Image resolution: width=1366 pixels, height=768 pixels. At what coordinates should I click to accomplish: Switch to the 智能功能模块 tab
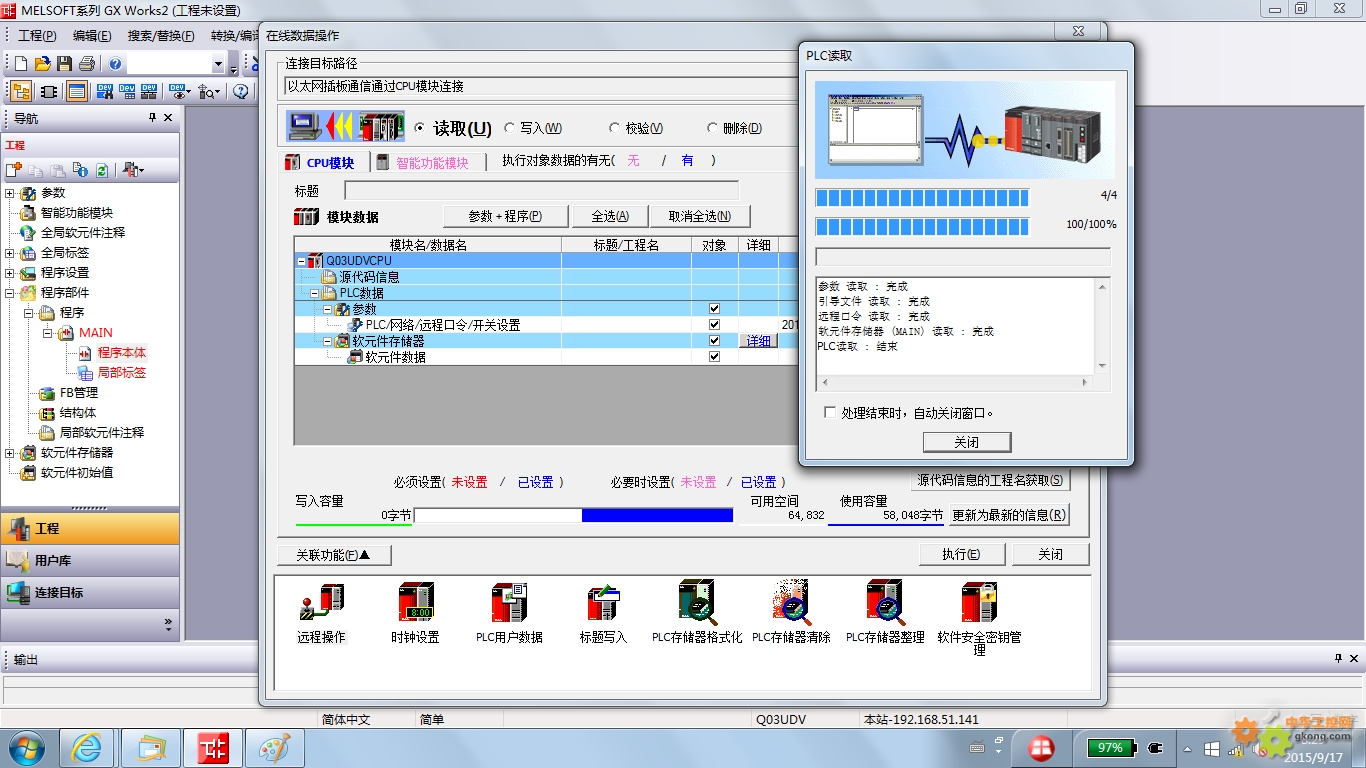[423, 162]
